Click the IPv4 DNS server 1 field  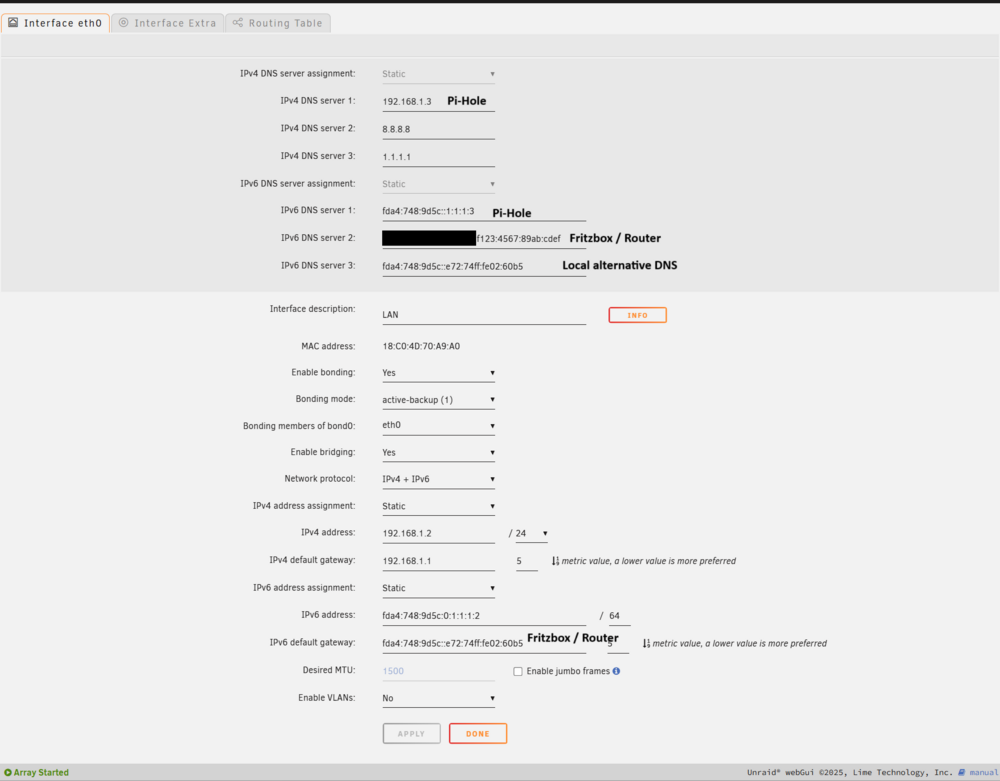point(438,102)
